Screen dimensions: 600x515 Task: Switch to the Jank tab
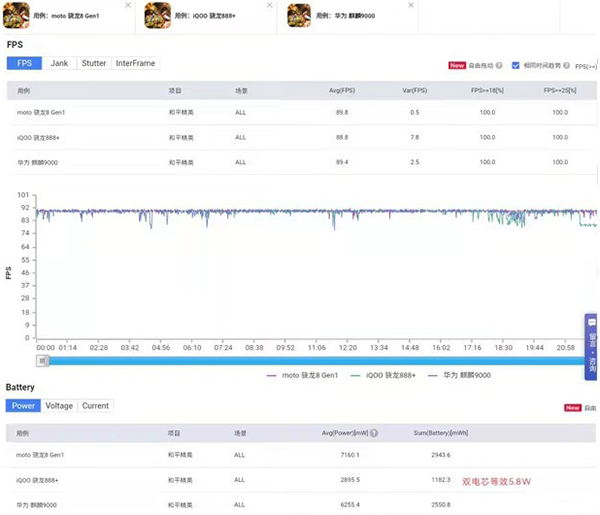pyautogui.click(x=59, y=63)
